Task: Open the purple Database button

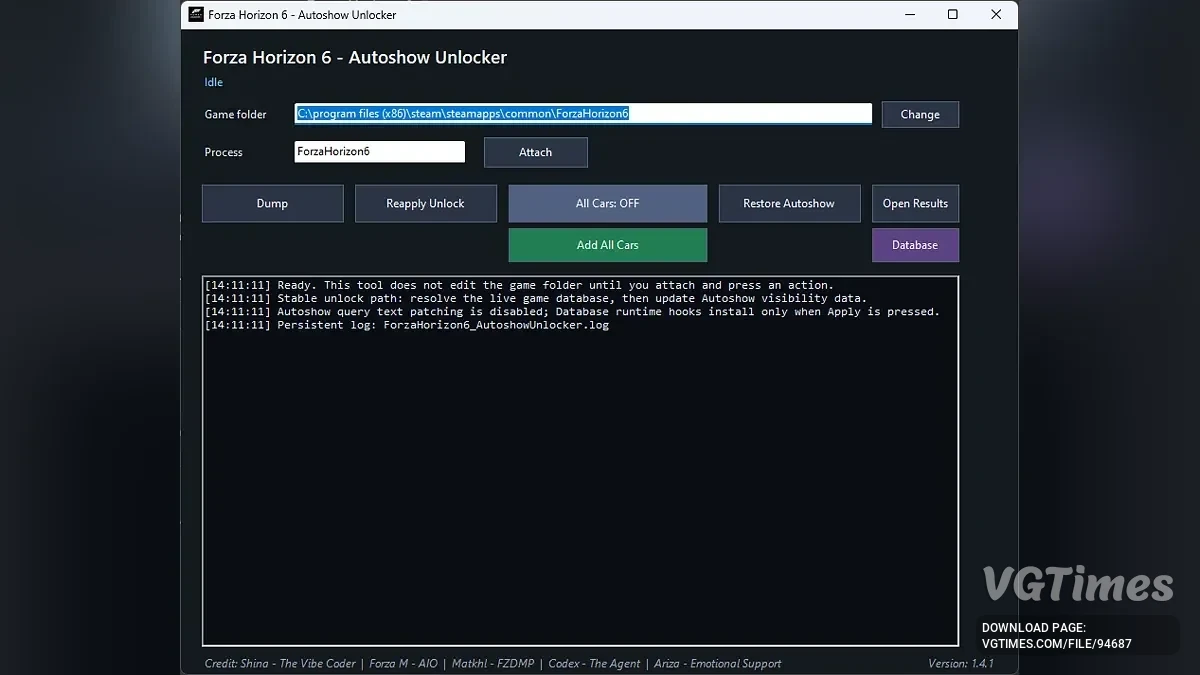Action: click(915, 245)
